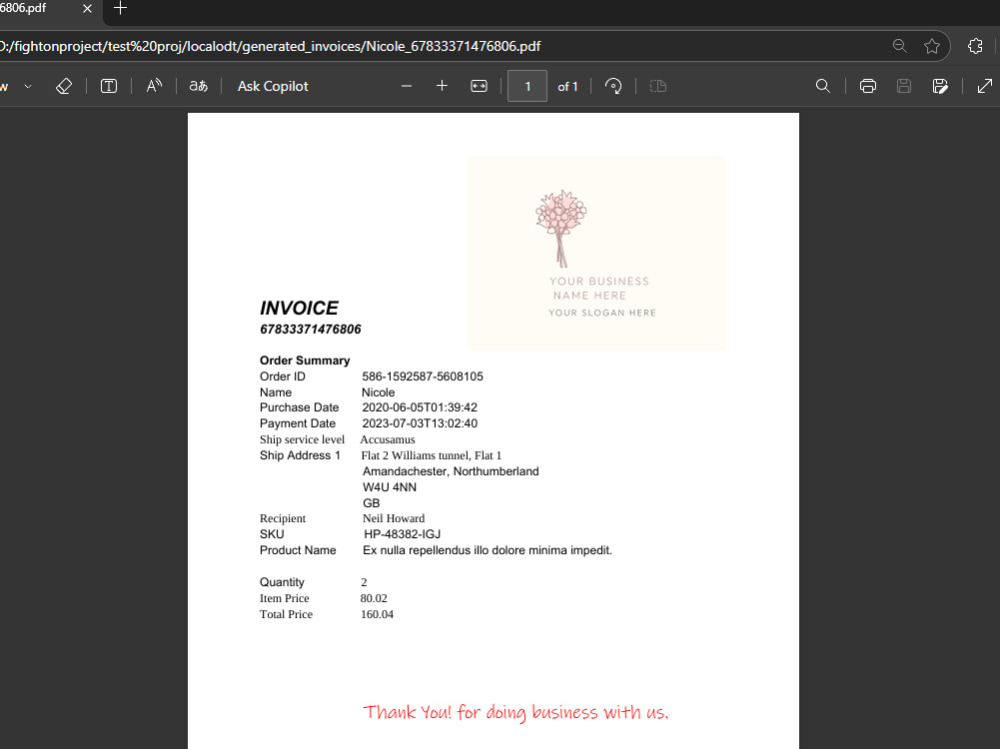Screen dimensions: 1000x749
Task: Open the browser extensions puzzle icon
Action: (975, 46)
